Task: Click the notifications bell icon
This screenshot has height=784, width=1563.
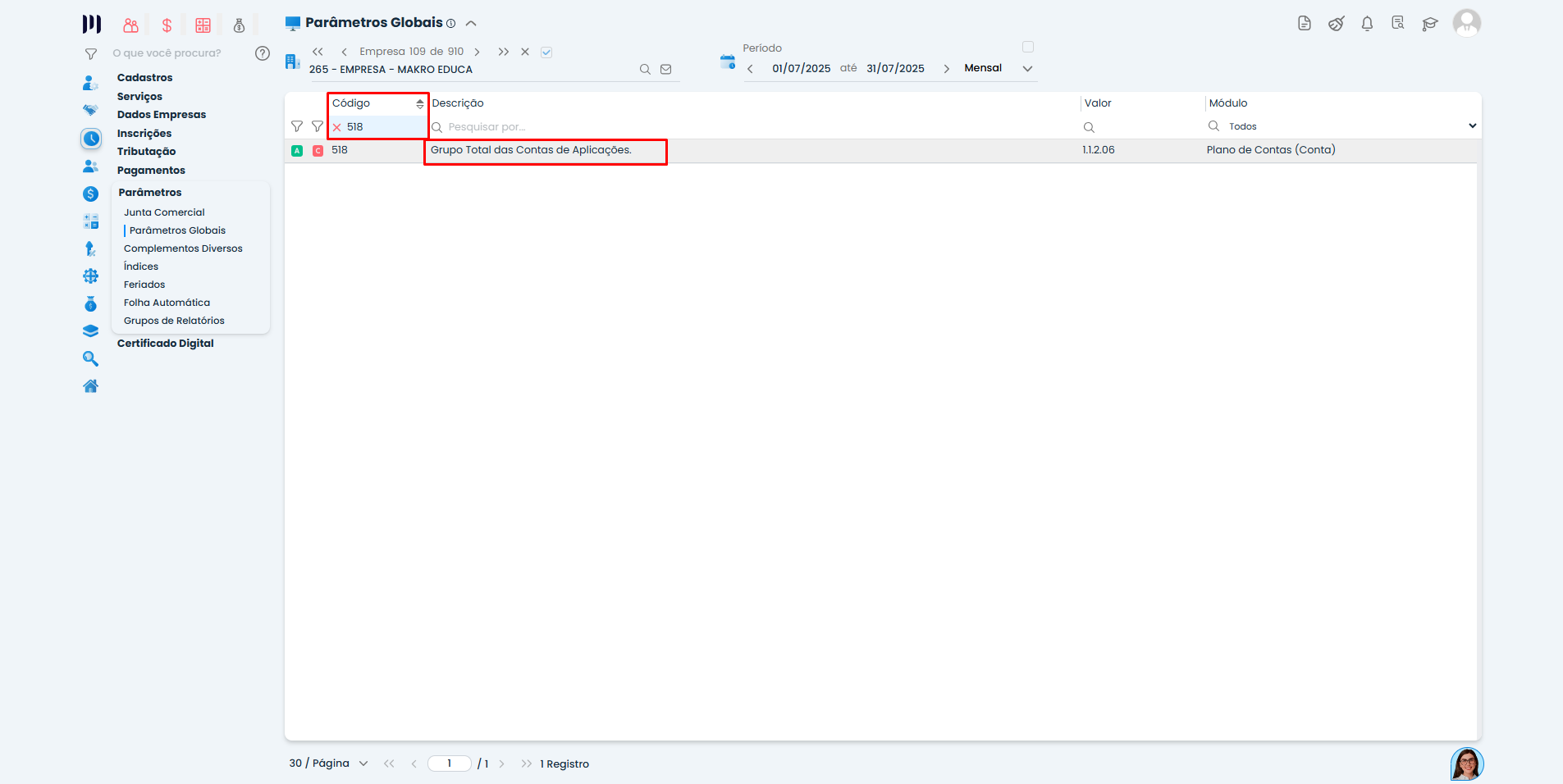Action: (x=1367, y=24)
